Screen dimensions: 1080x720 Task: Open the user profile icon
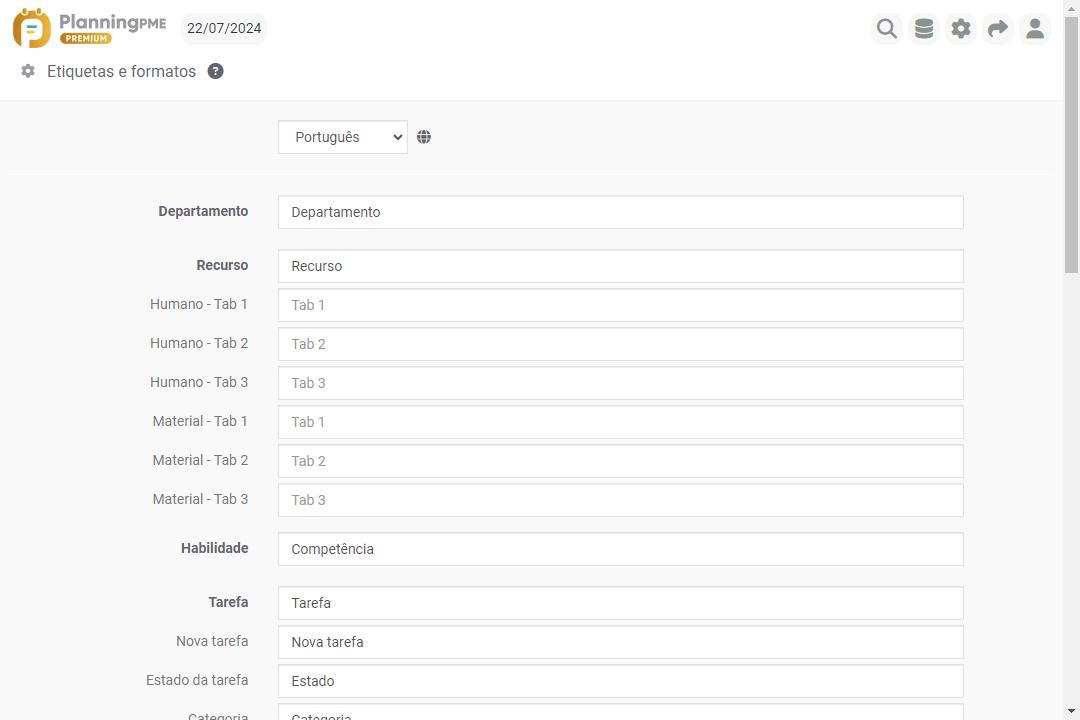coord(1035,29)
